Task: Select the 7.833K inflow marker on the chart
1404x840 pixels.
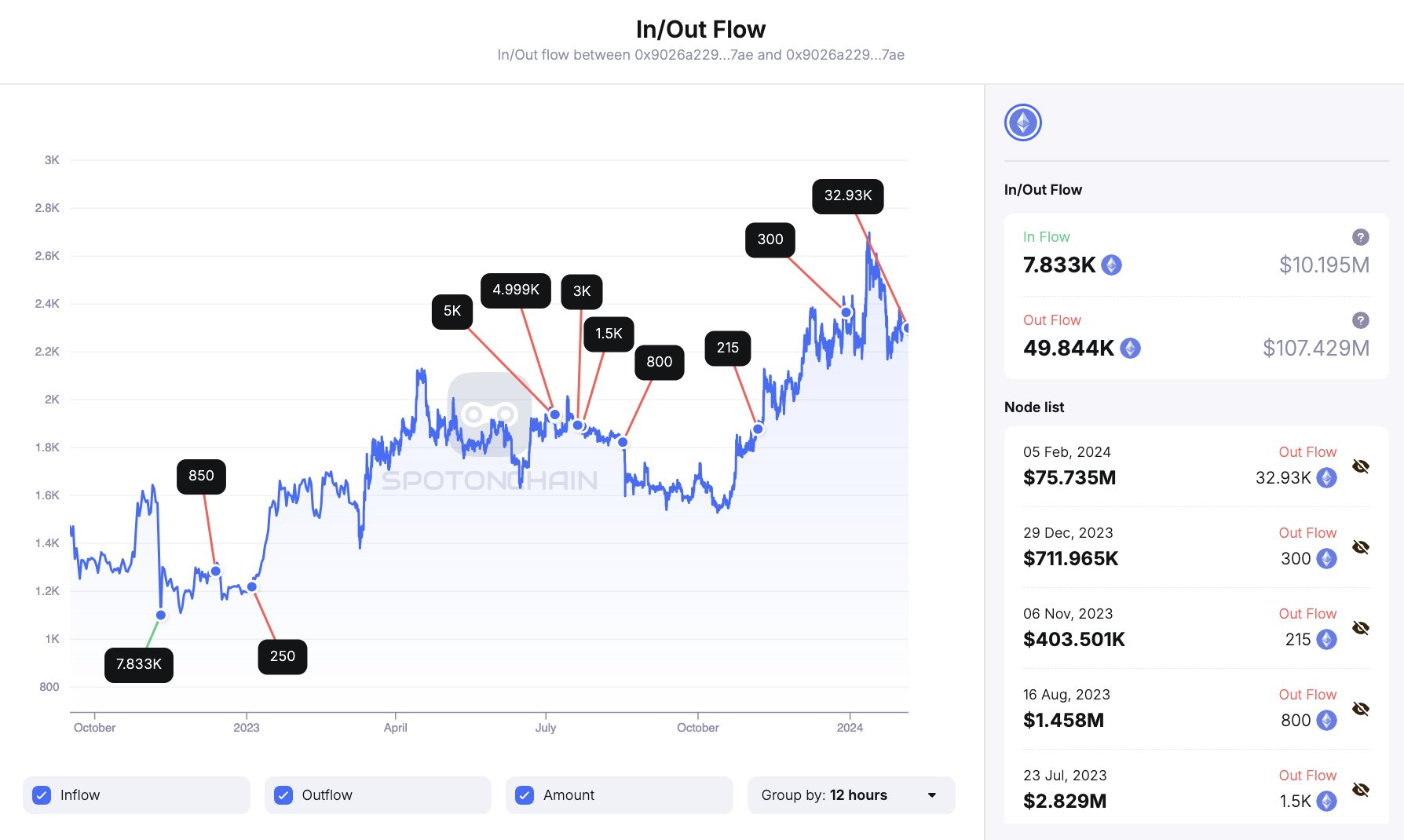Action: pos(137,663)
